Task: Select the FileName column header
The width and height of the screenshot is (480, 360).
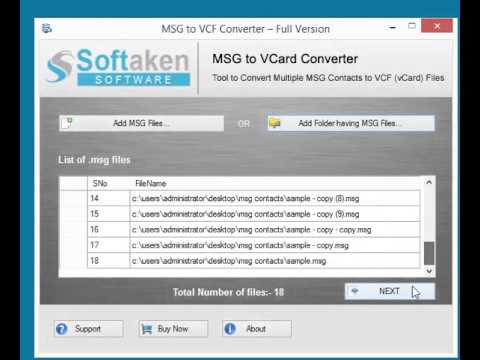Action: [275, 183]
